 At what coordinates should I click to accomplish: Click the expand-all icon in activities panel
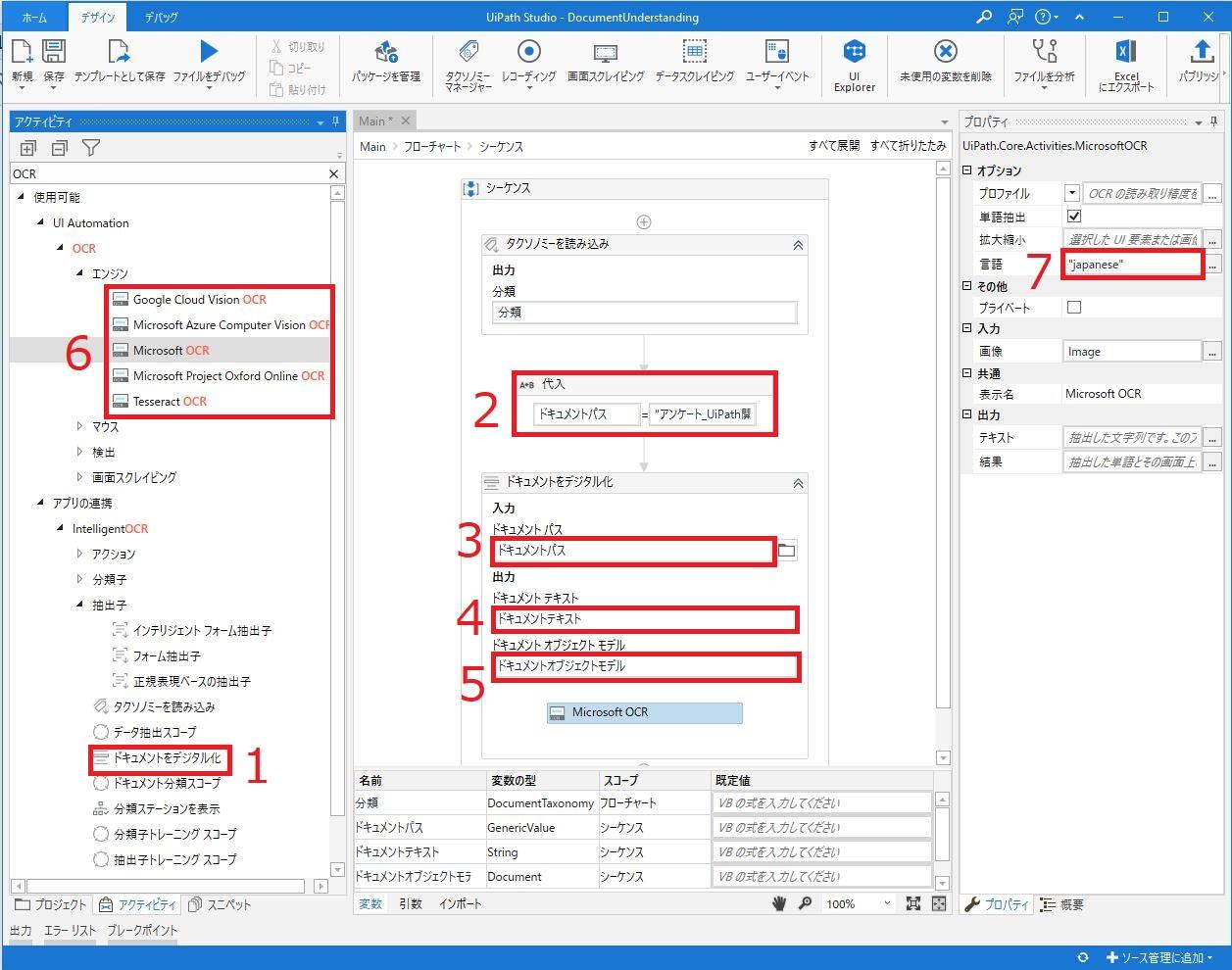[x=28, y=148]
